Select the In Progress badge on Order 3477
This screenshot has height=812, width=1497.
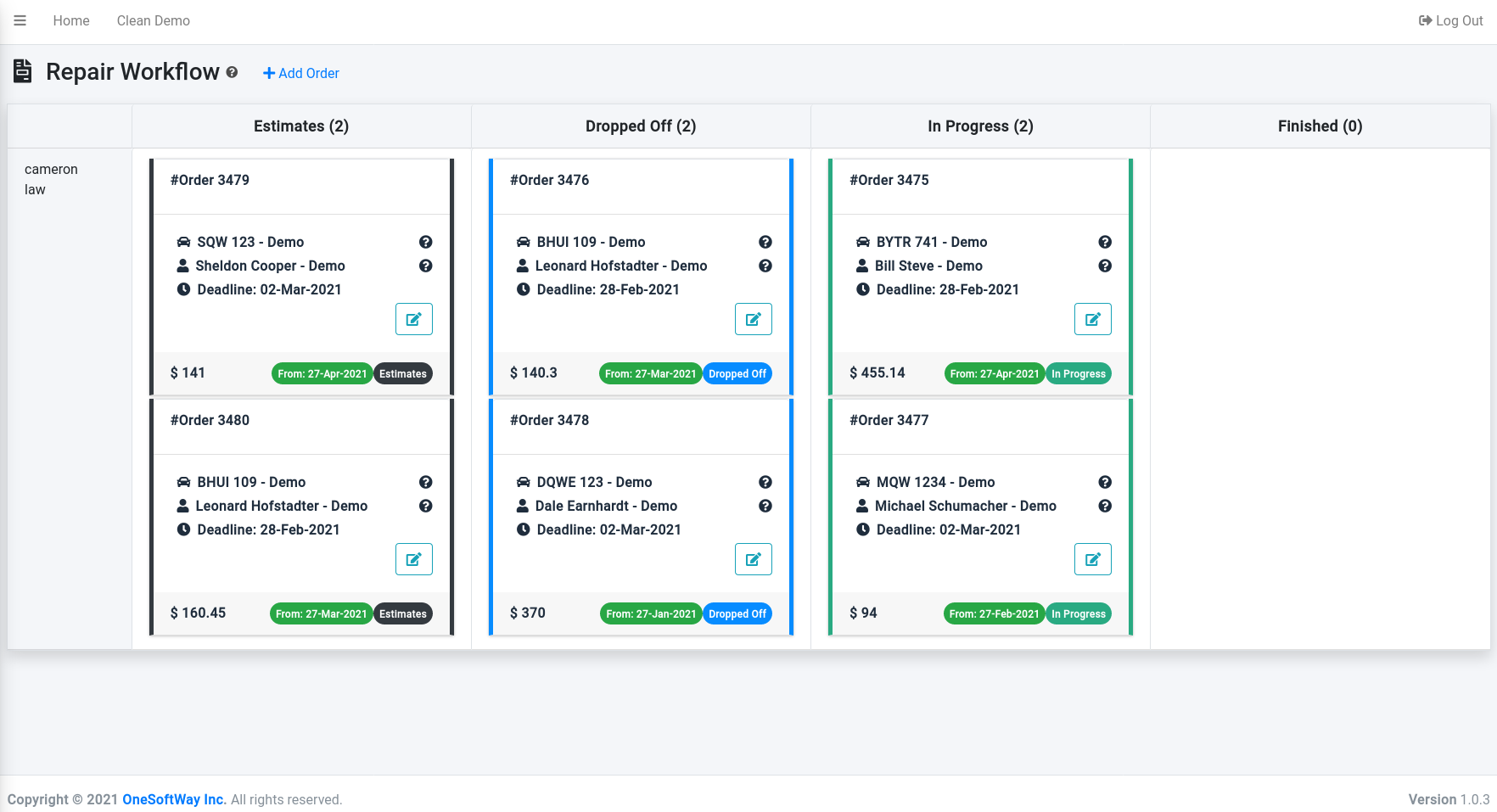click(1079, 613)
